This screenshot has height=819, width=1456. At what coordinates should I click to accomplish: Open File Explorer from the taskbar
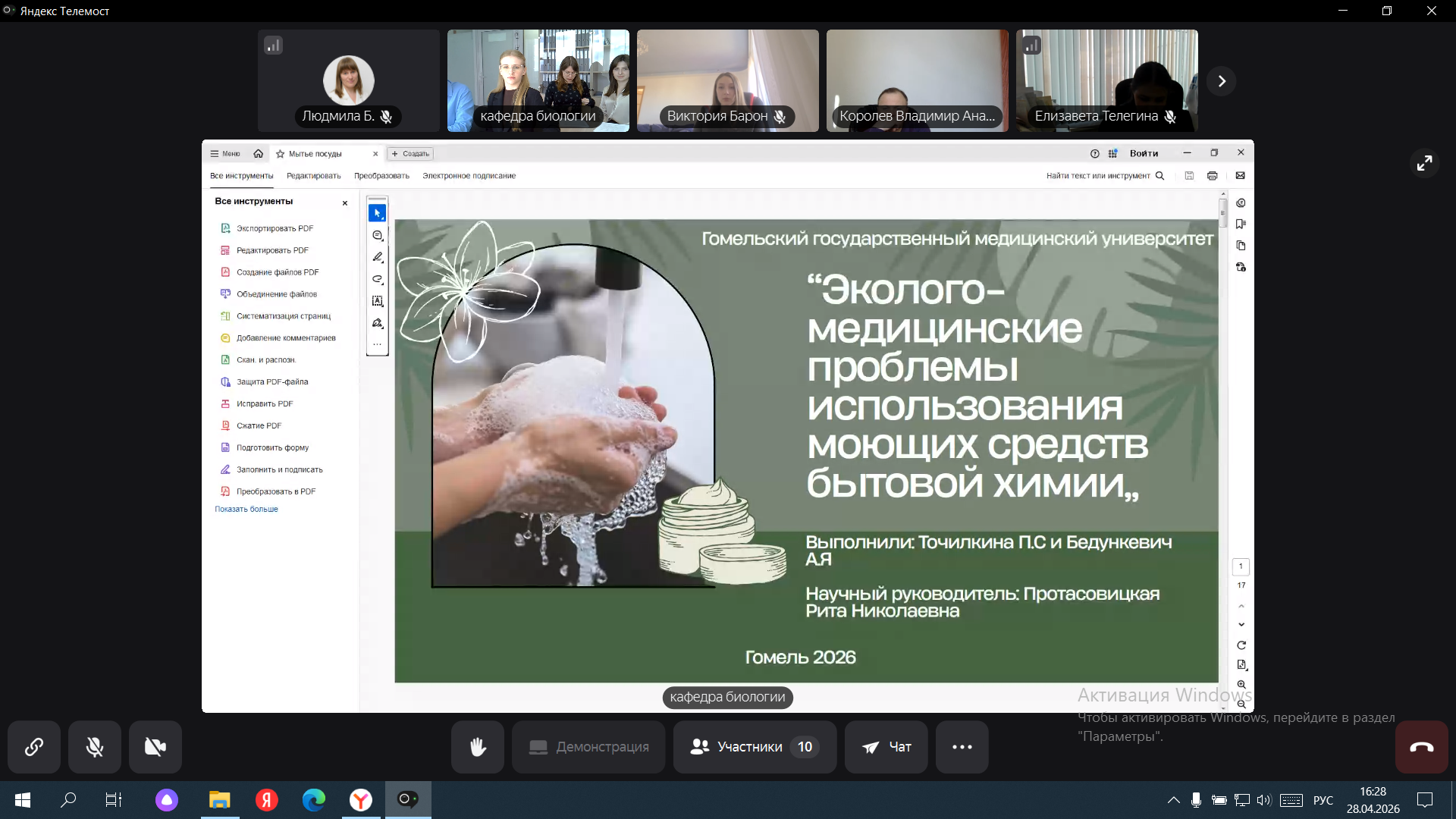pyautogui.click(x=220, y=799)
